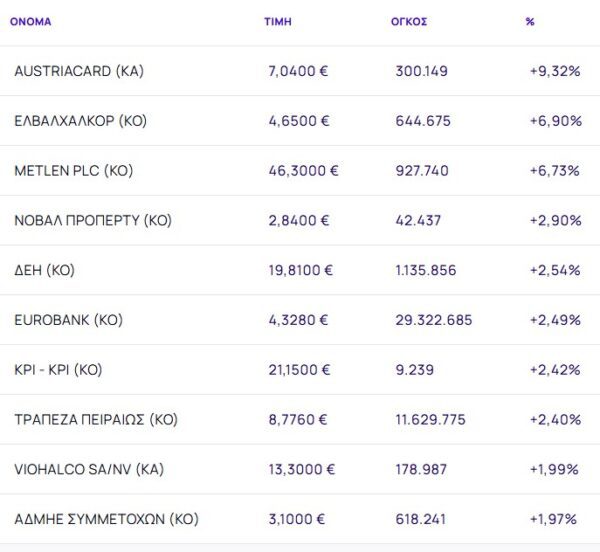Open the AUSTRIACARD (ΚΑ) stock link
This screenshot has height=552, width=600.
(x=80, y=71)
